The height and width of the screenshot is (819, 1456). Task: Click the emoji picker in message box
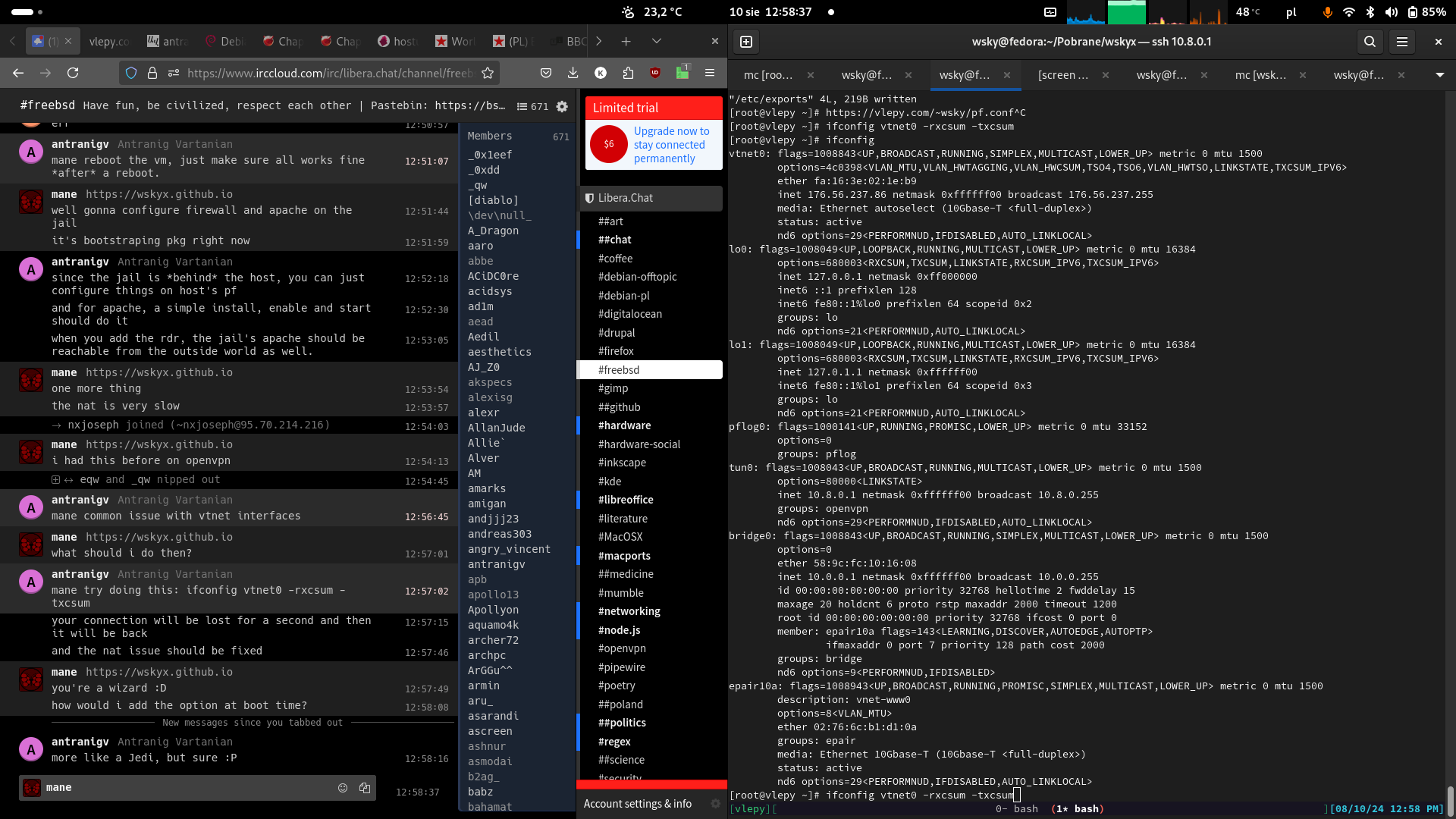tap(343, 788)
